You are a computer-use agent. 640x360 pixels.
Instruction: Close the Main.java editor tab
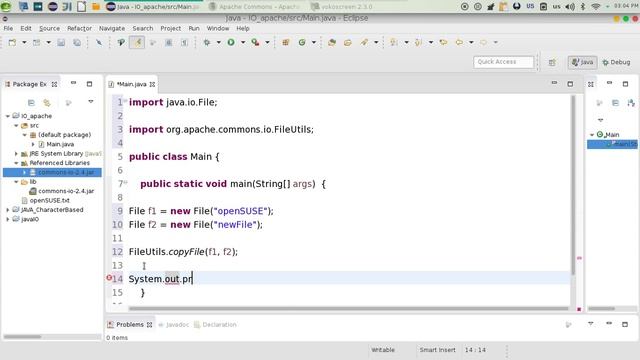point(152,84)
